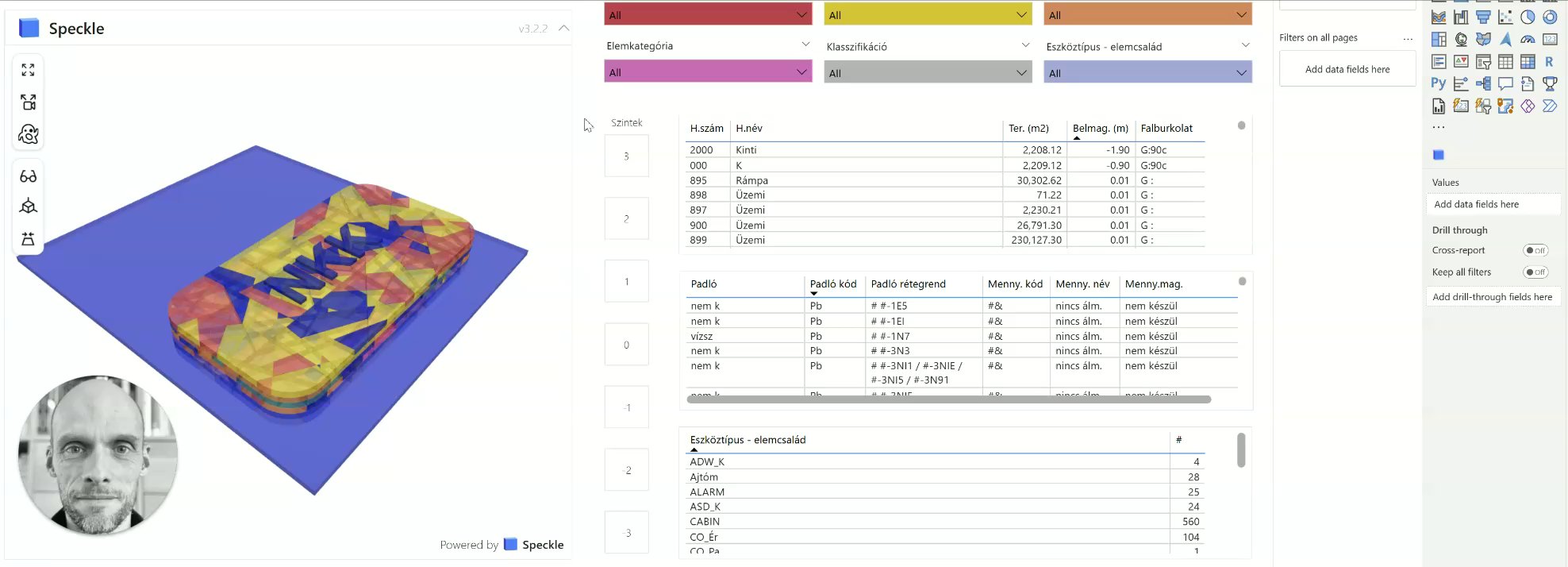Screen dimensions: 1568x567
Task: Sort by Padló rétegrend column header
Action: [x=908, y=283]
